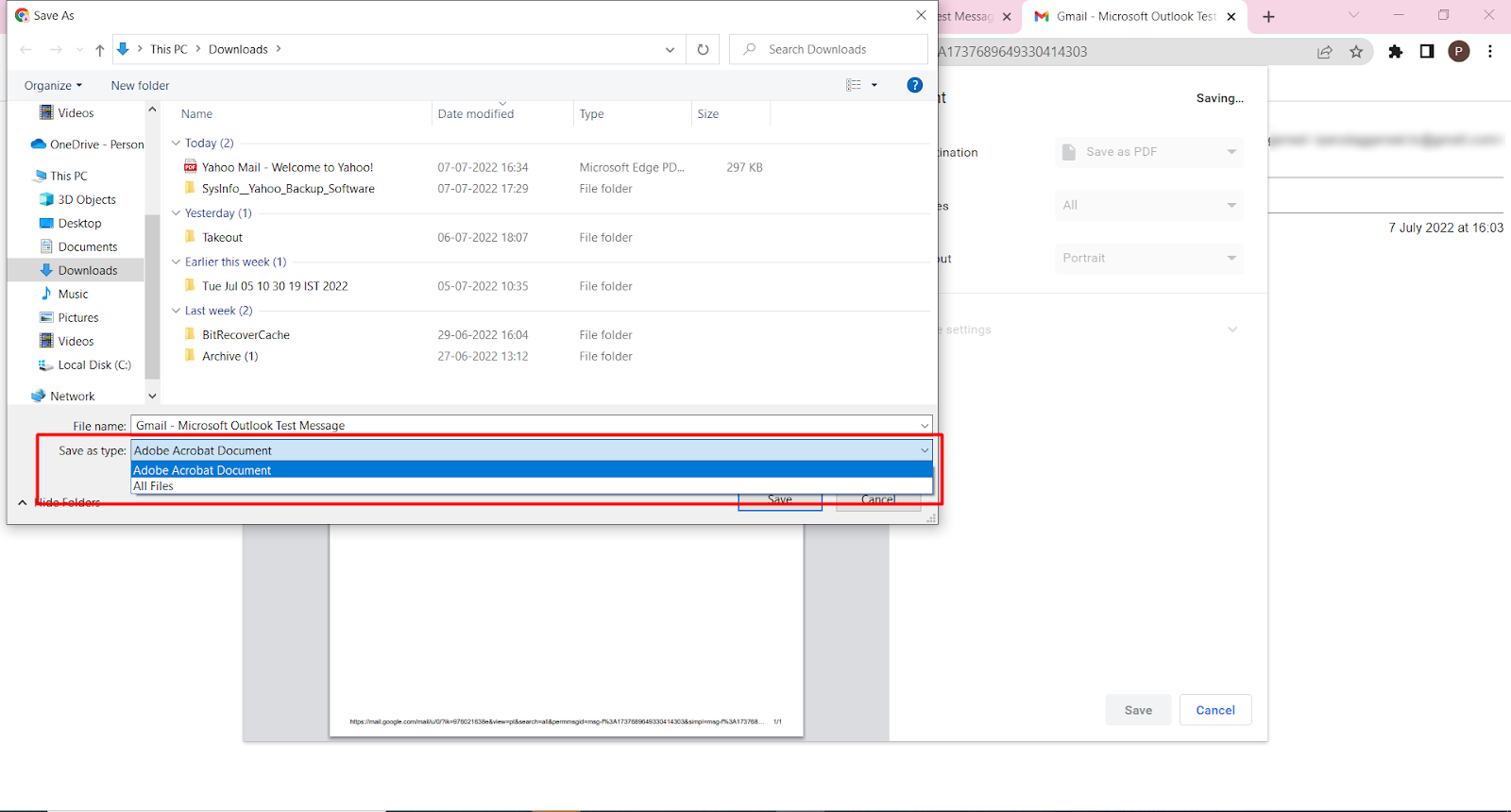Open the Organize dropdown menu
The height and width of the screenshot is (812, 1511).
(x=53, y=85)
